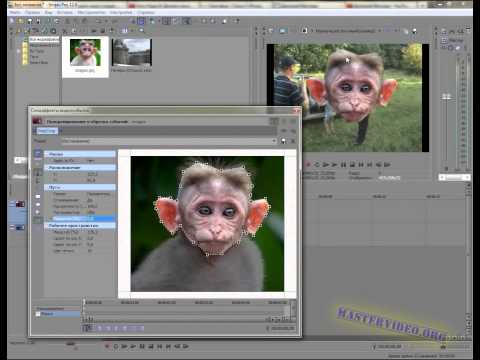
Task: Collapse the Position (Расположение) properties section header
Action: (x=80, y=168)
